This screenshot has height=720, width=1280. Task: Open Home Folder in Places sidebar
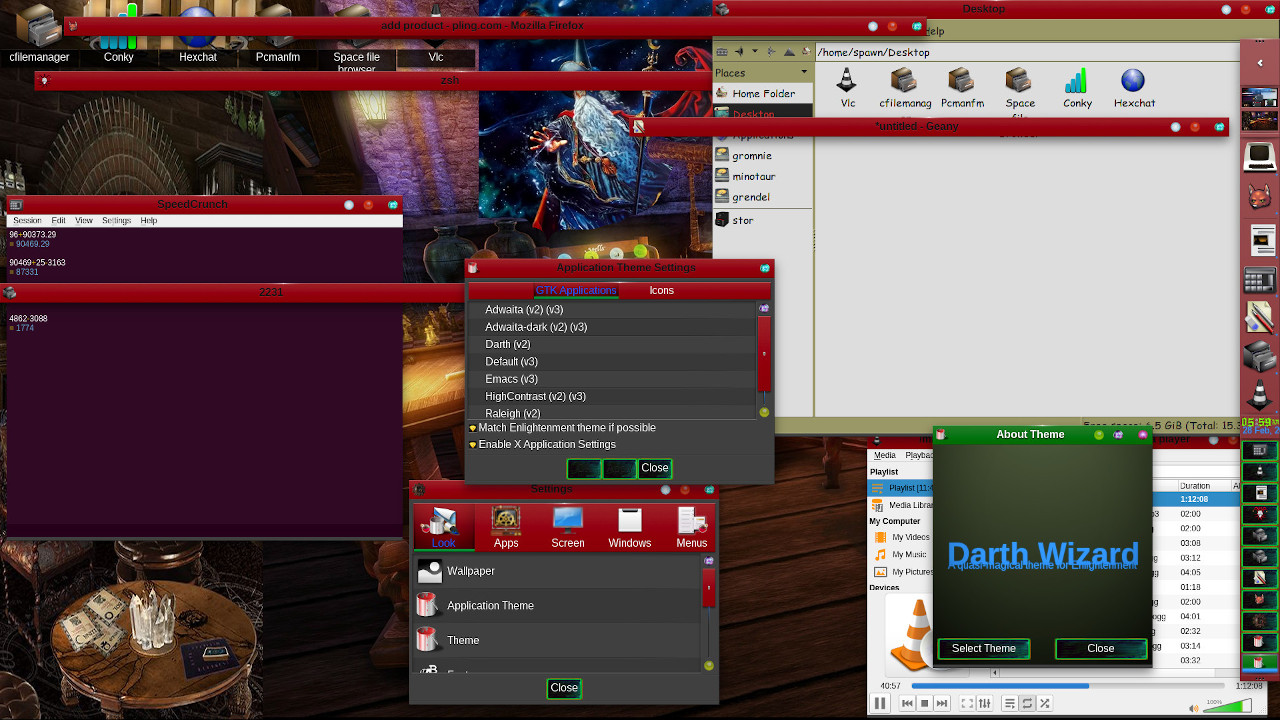tap(762, 93)
